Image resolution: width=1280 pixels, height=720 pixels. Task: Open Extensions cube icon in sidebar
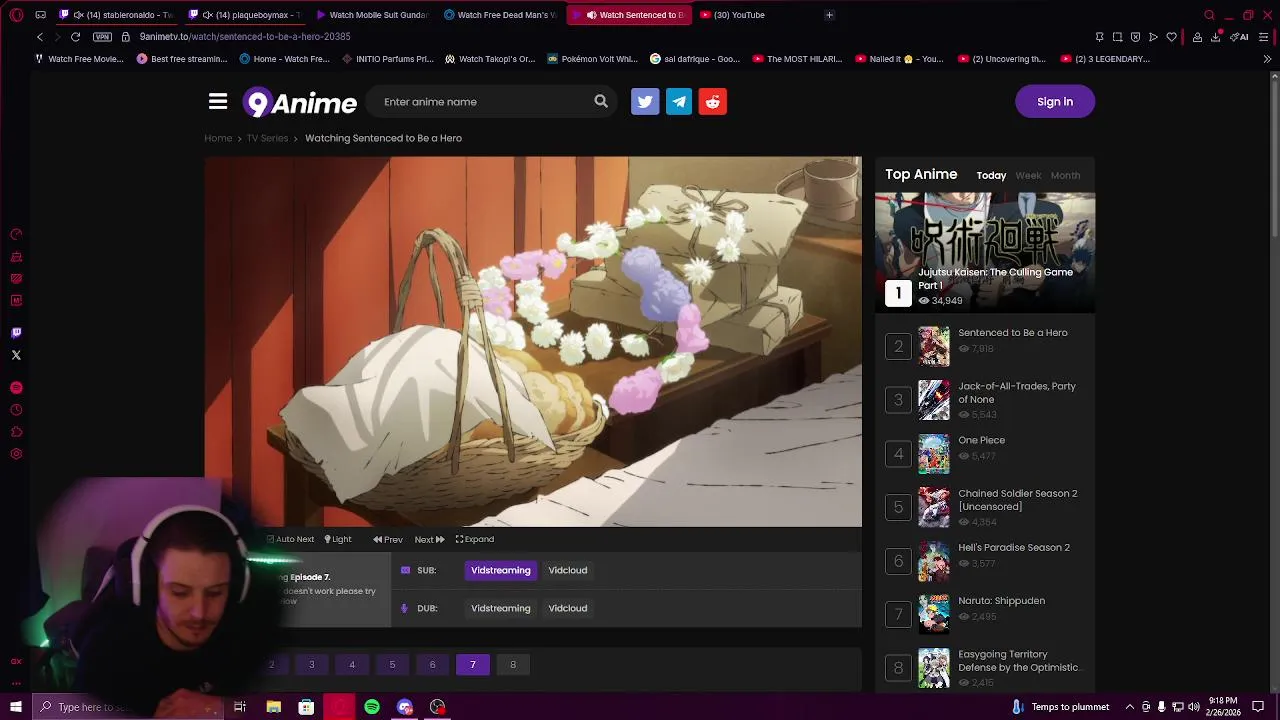coord(16,432)
